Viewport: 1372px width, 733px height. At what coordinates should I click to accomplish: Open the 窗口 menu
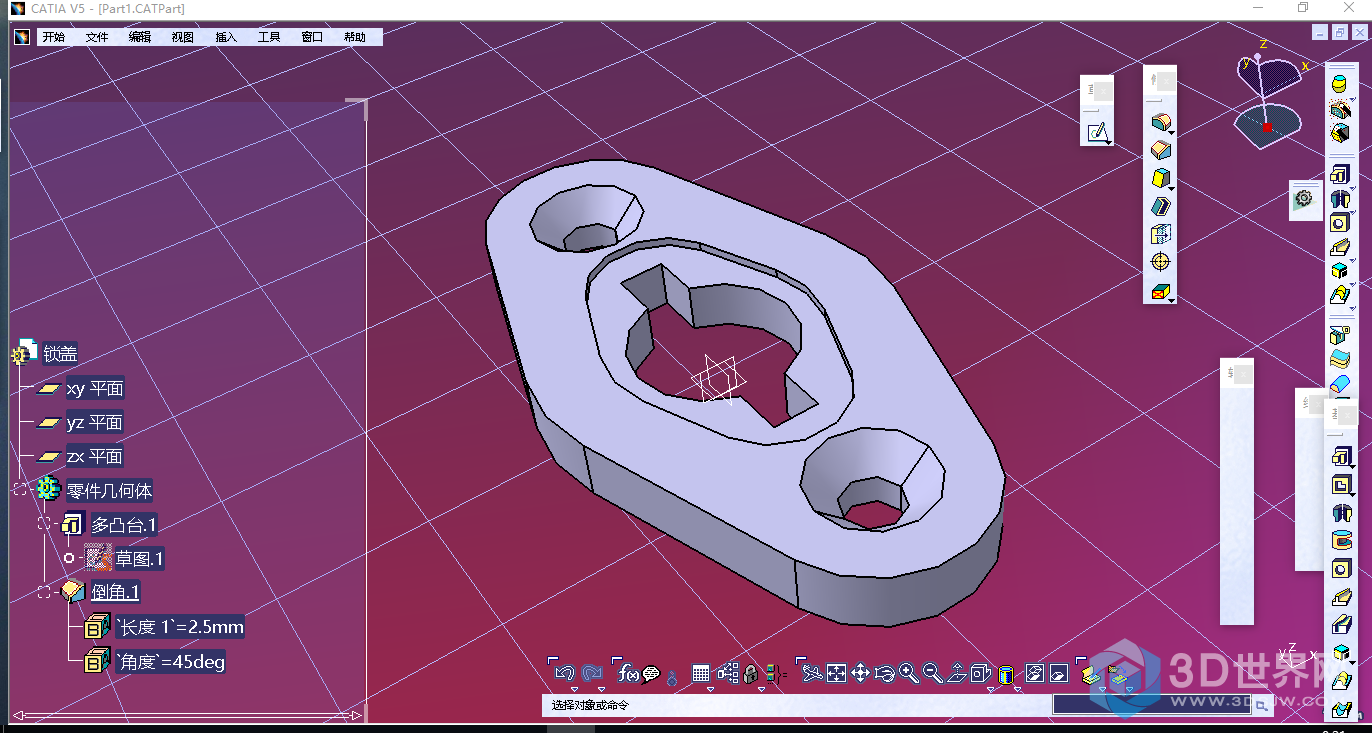click(x=312, y=37)
